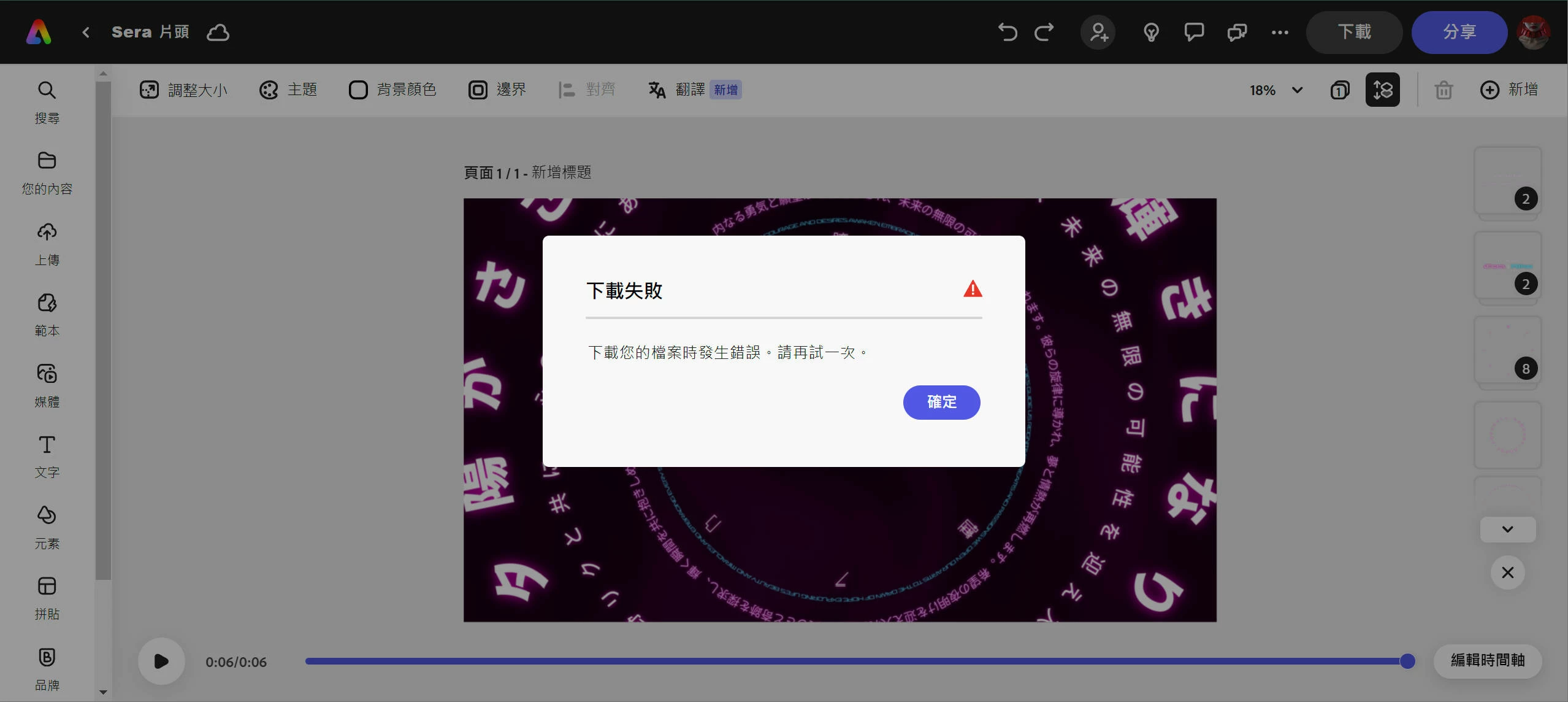Expand more layers with chevron down

tap(1507, 529)
